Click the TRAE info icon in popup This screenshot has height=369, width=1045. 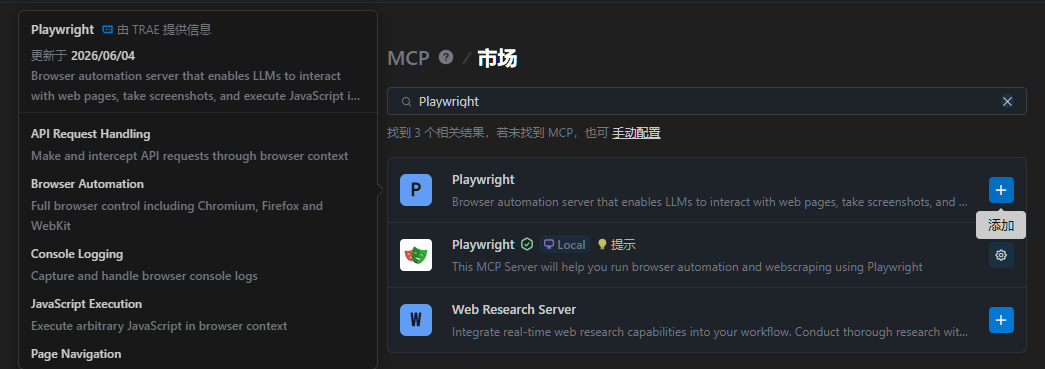click(x=107, y=29)
